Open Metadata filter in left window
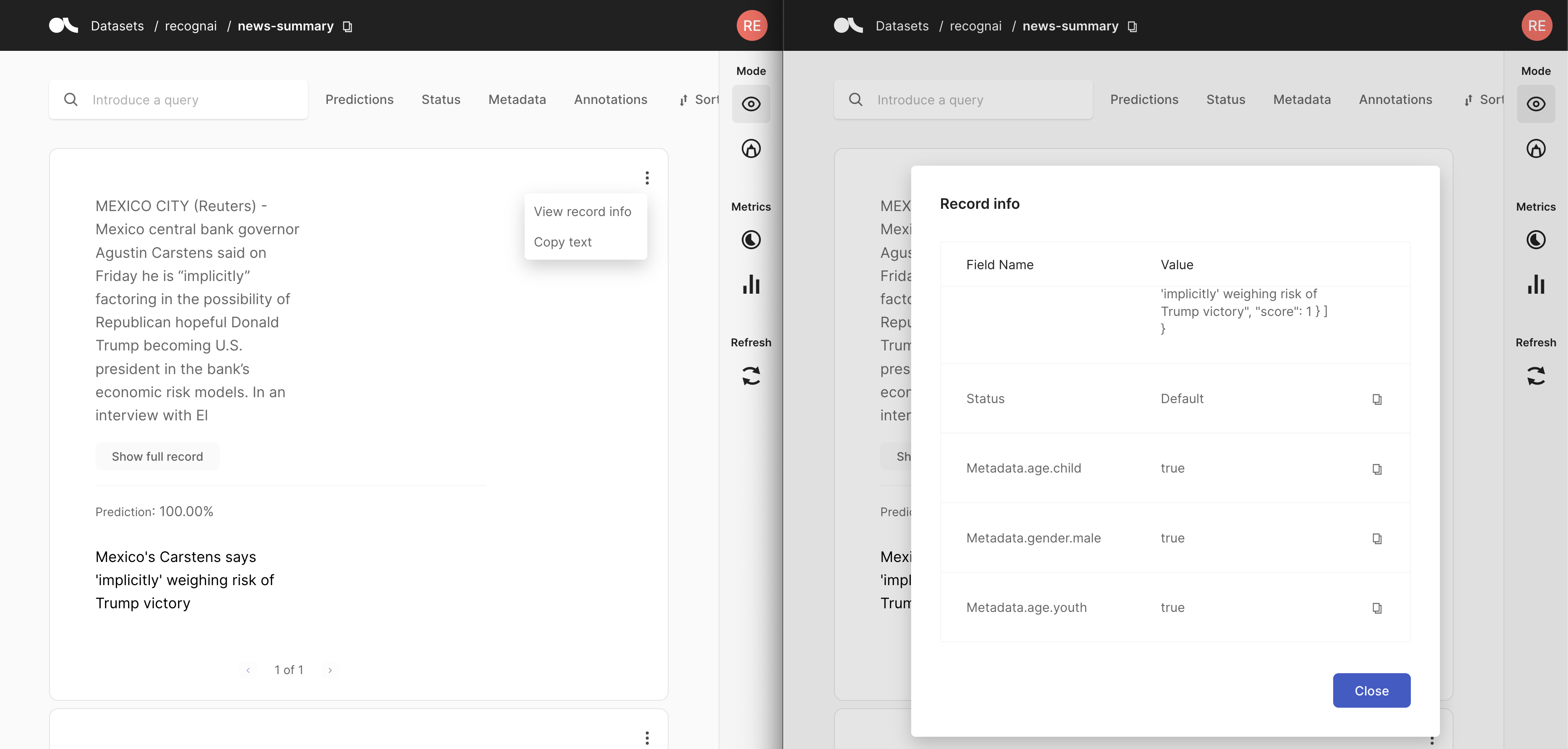 [x=517, y=99]
